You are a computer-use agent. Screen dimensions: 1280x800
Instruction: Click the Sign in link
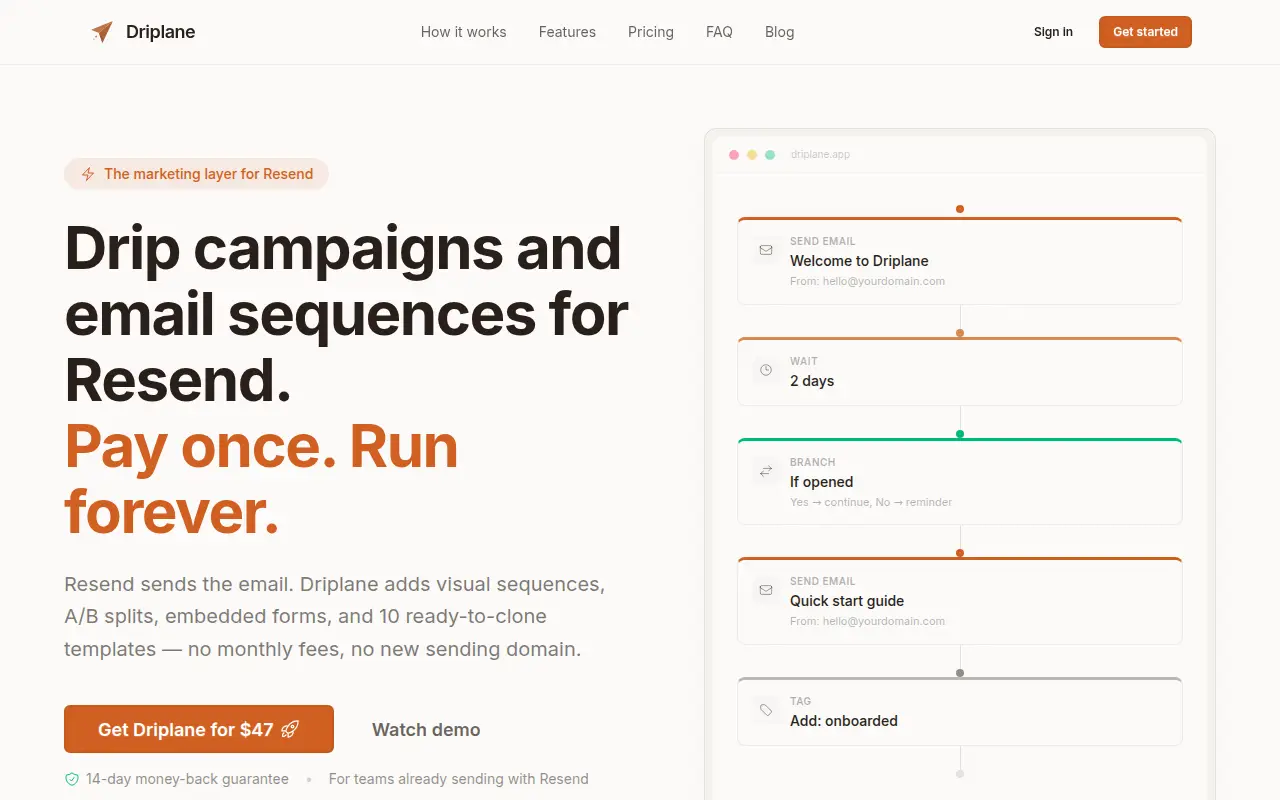pos(1053,32)
